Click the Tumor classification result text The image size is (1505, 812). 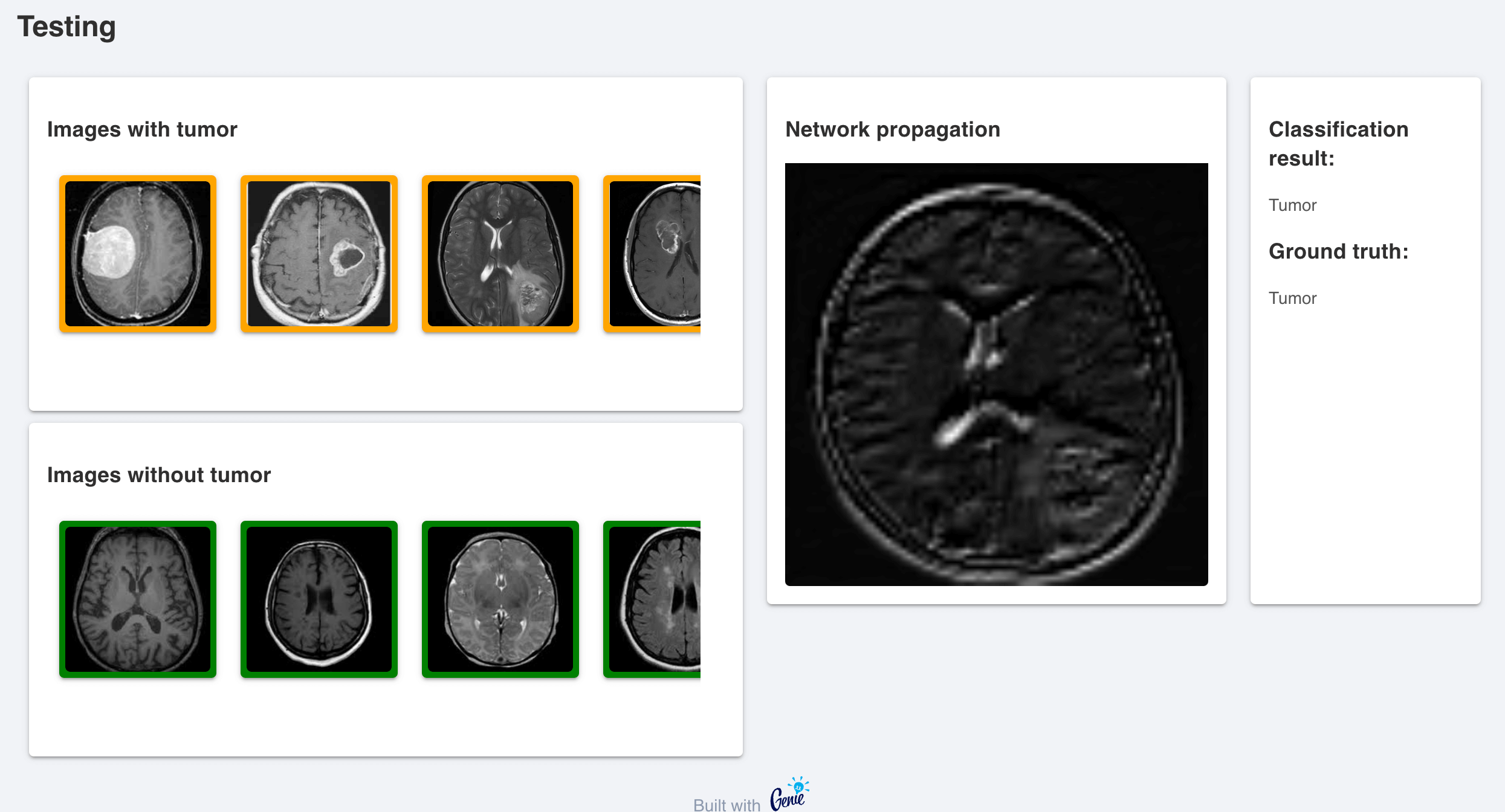tap(1292, 205)
